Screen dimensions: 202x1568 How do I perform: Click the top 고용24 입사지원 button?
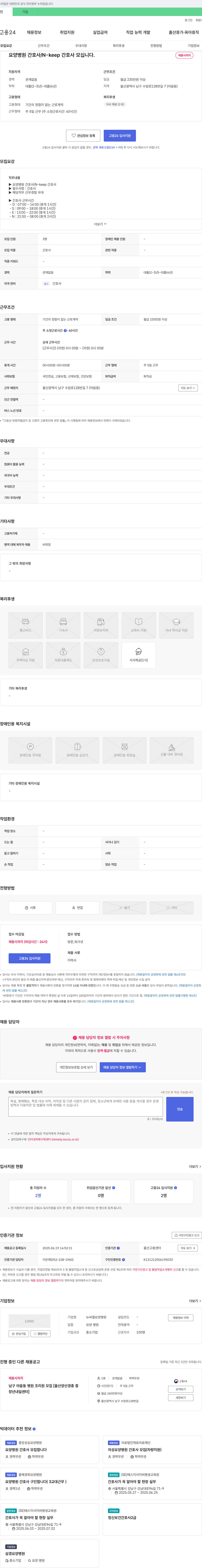(x=120, y=136)
